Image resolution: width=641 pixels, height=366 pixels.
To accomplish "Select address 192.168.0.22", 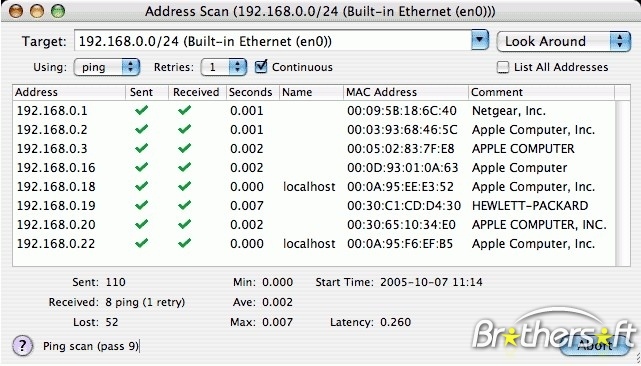I will click(x=56, y=243).
